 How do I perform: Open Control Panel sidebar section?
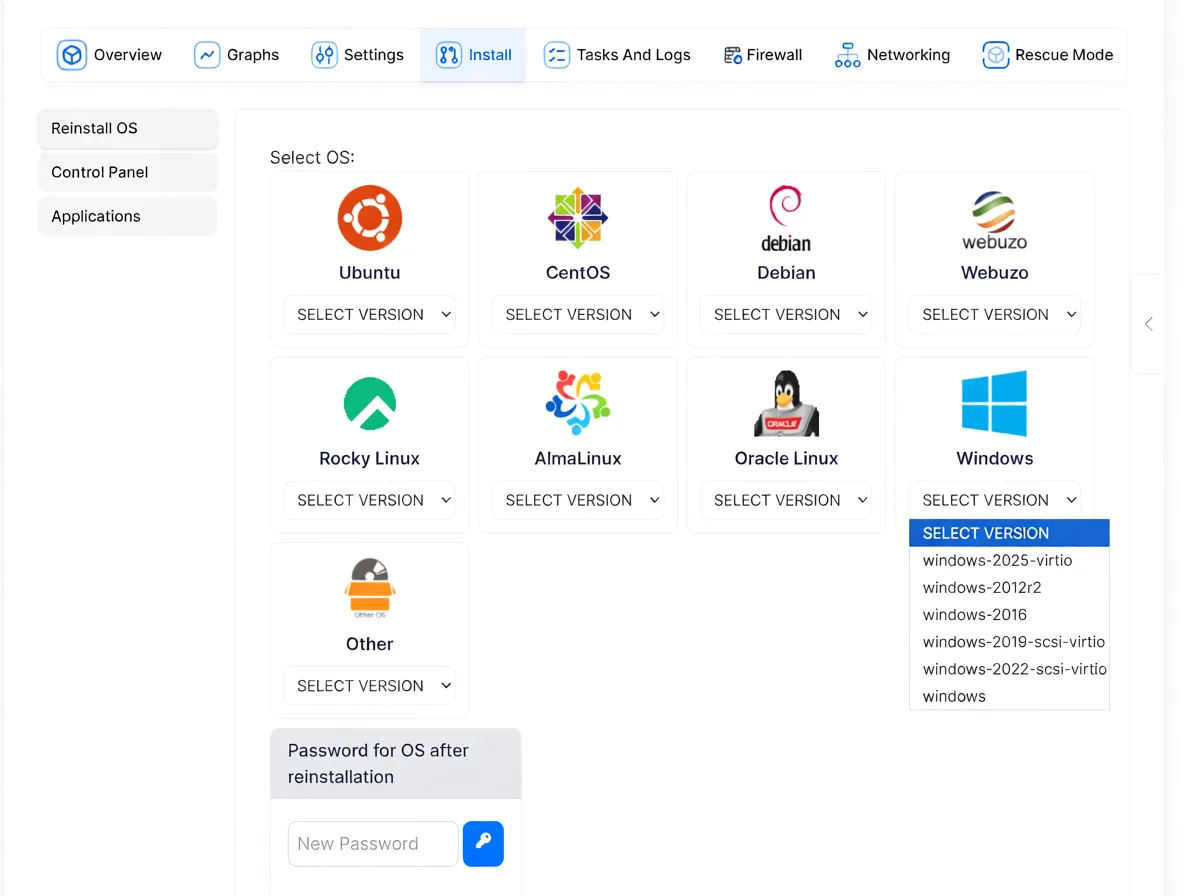tap(128, 172)
